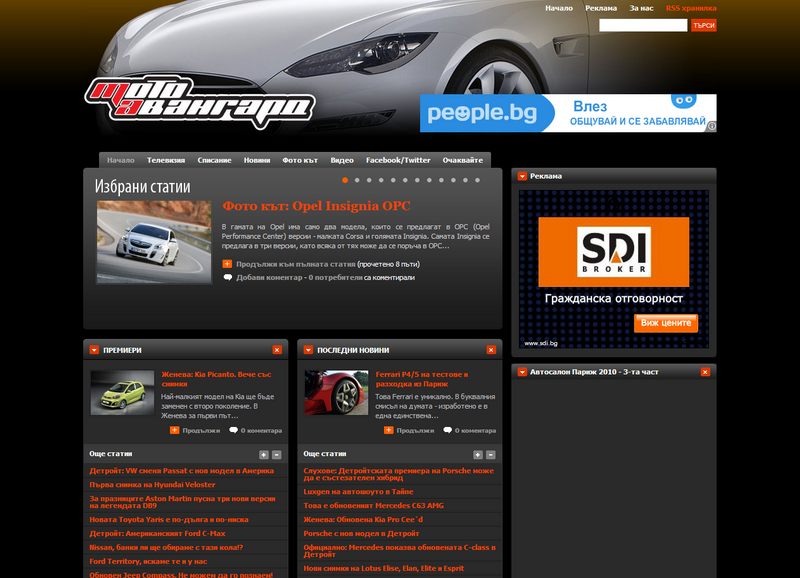Click the SDI Broker logo in the ad

pos(614,252)
